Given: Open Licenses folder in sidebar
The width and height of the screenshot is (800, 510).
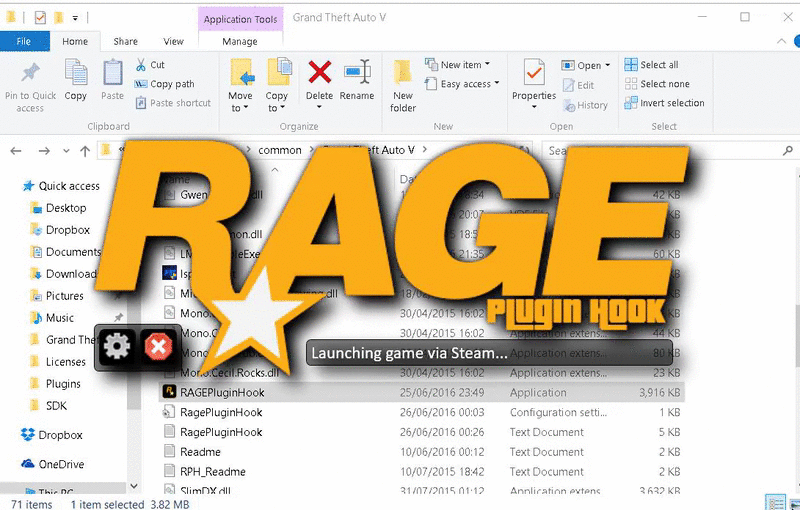Looking at the screenshot, I should pos(58,362).
